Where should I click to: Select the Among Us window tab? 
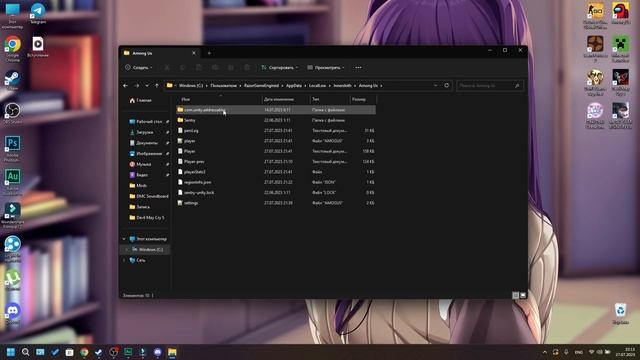pos(160,53)
